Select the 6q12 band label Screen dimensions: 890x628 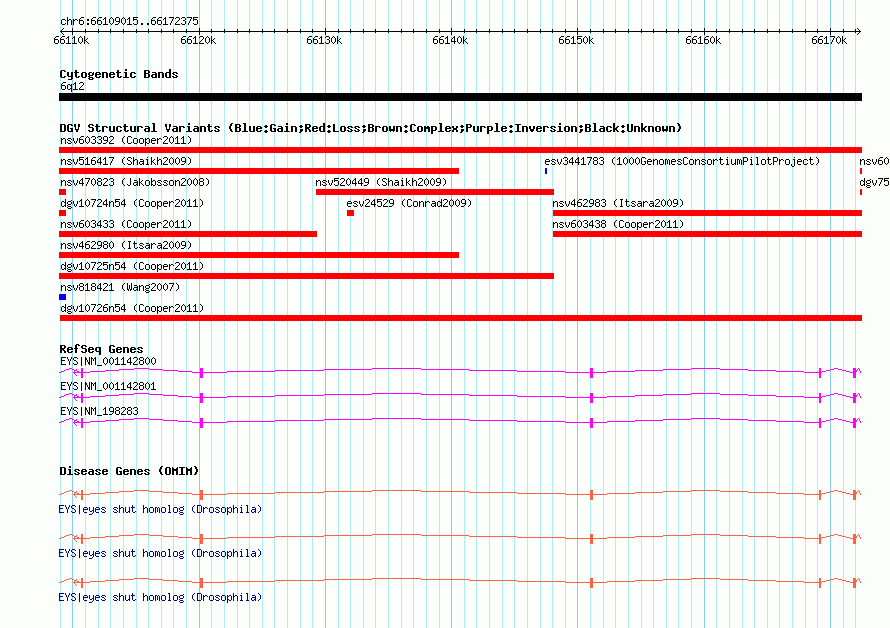click(72, 86)
